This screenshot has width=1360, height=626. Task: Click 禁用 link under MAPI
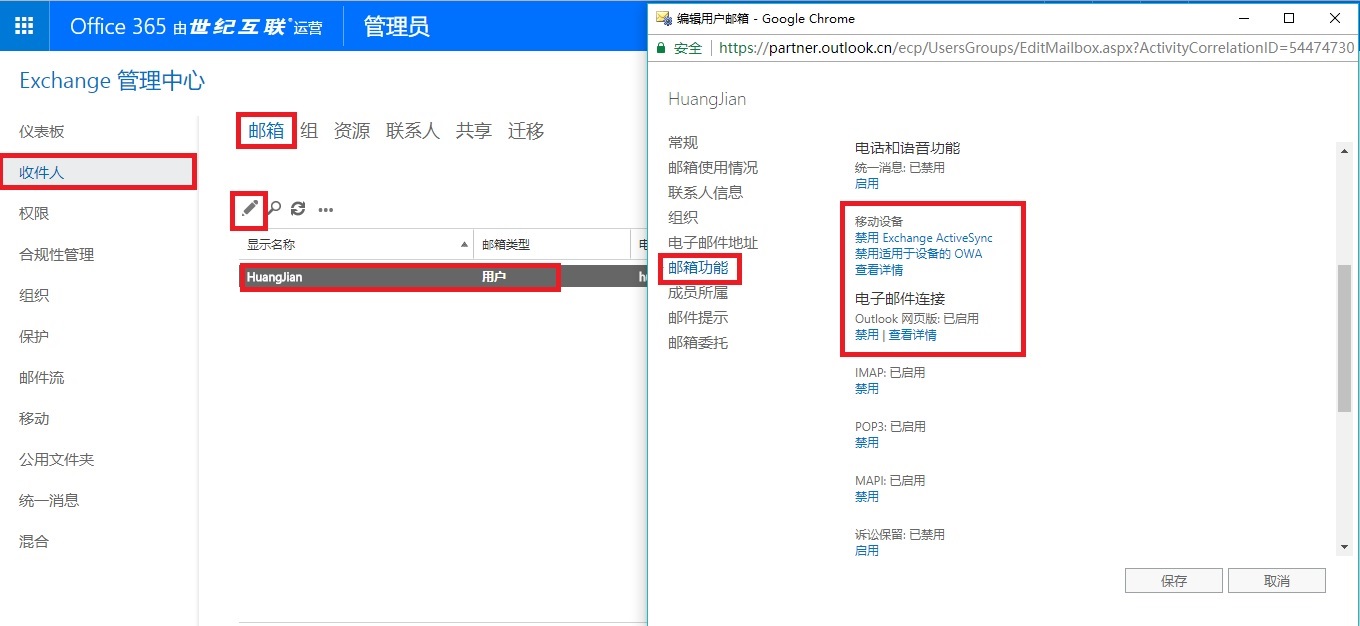pos(867,497)
